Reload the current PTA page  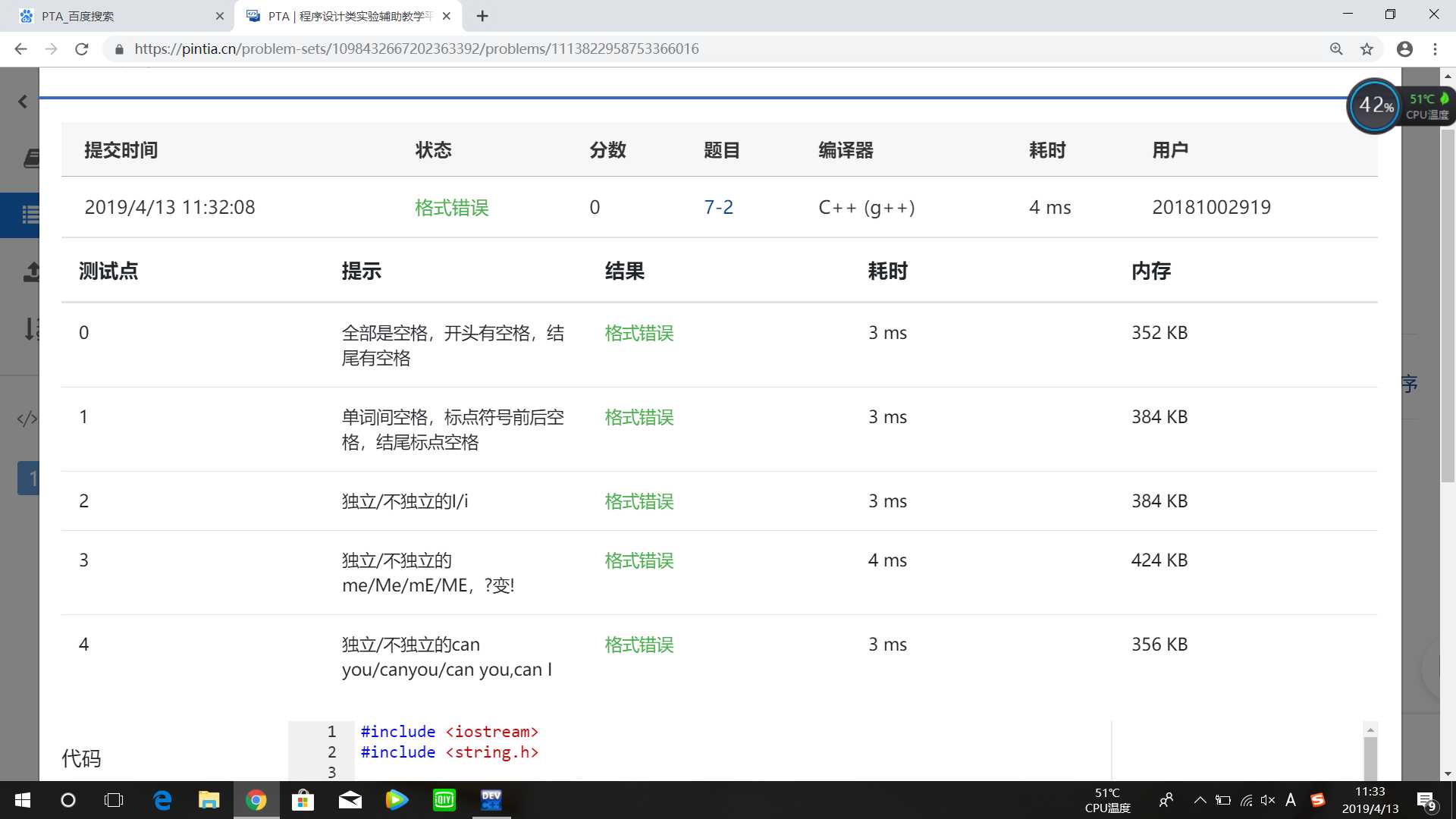(x=82, y=49)
